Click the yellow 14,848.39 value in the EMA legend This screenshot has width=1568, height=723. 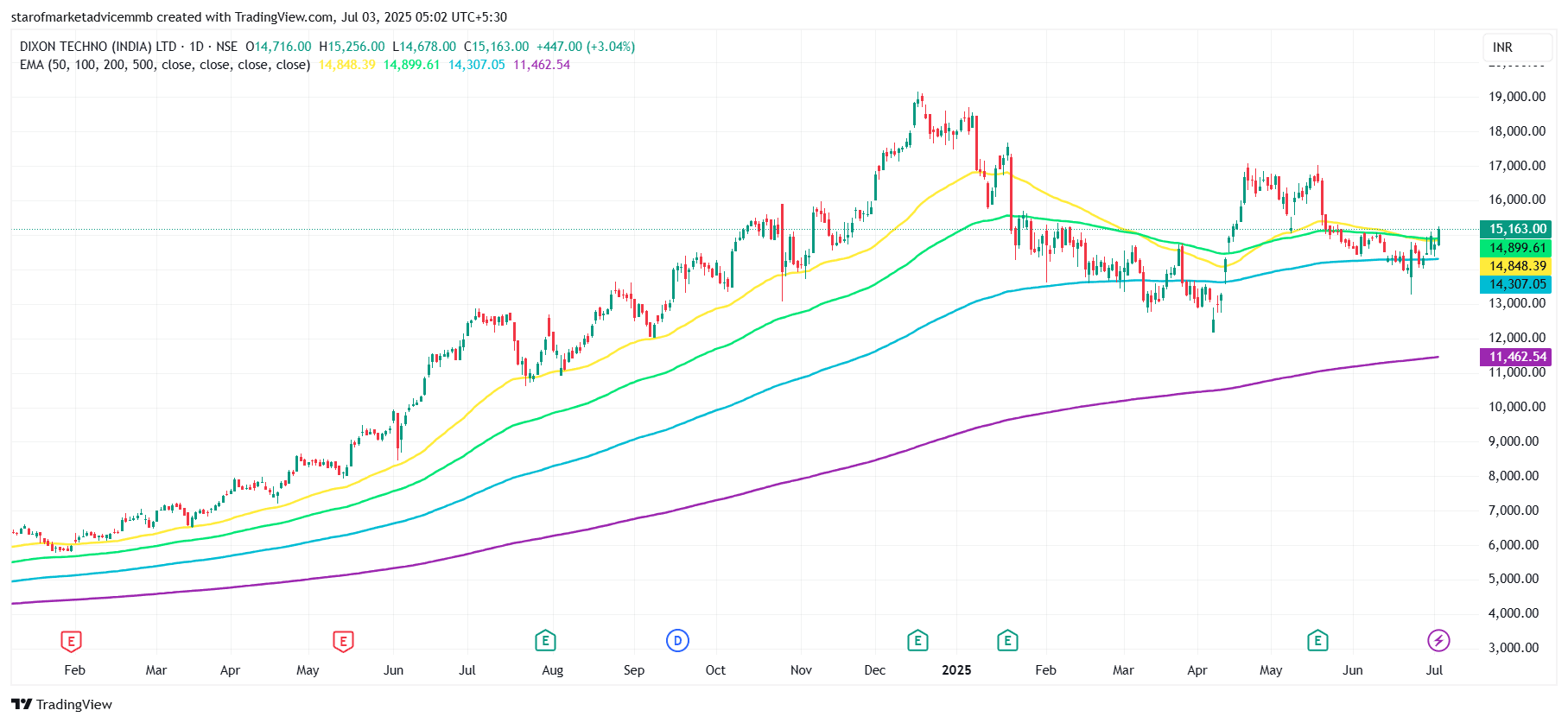pos(347,65)
